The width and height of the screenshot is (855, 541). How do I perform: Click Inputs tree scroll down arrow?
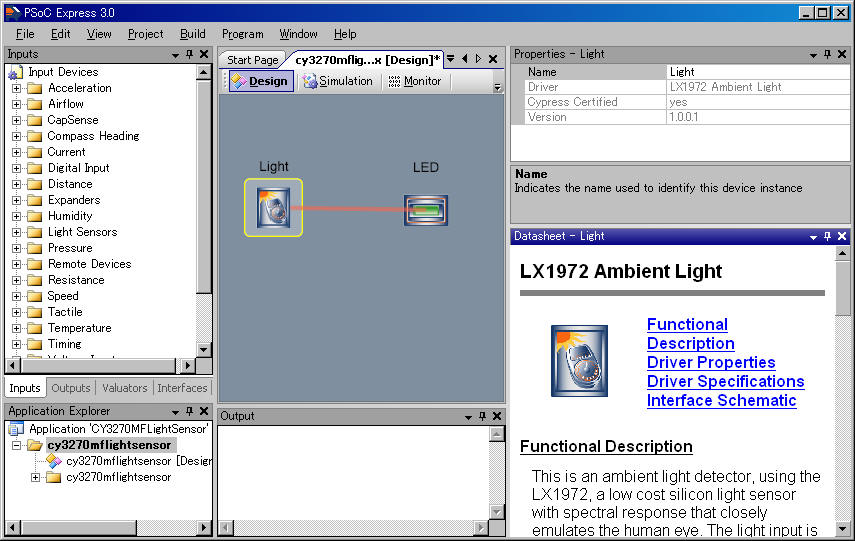pyautogui.click(x=203, y=350)
